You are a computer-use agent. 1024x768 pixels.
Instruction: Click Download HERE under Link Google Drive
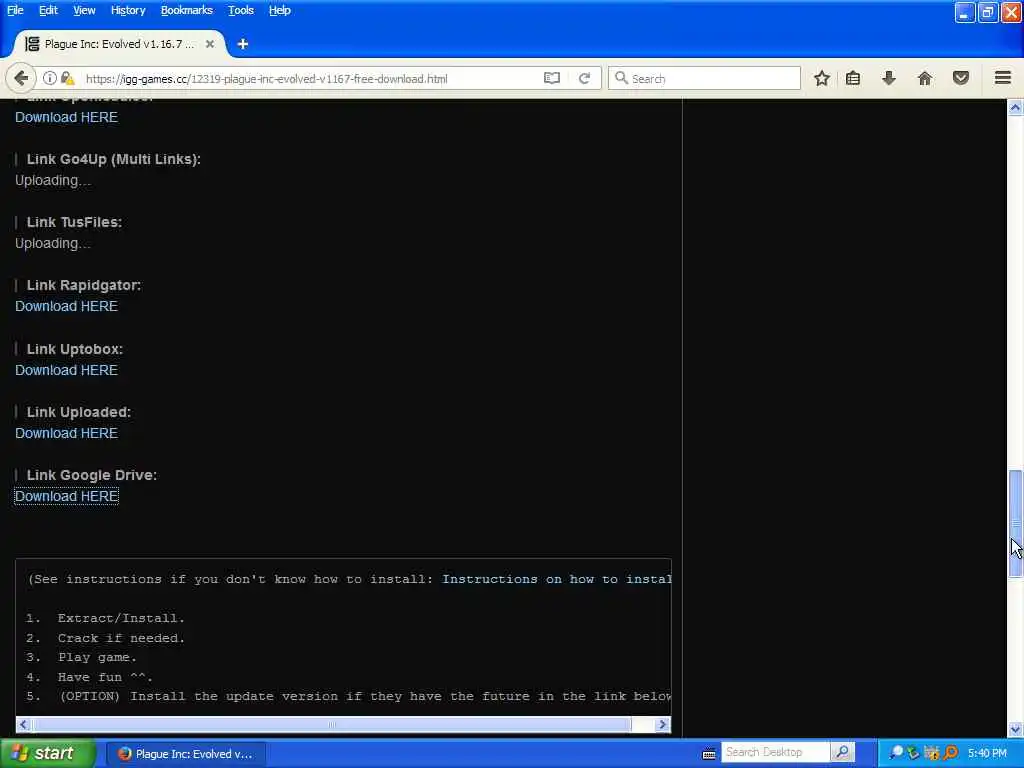67,496
